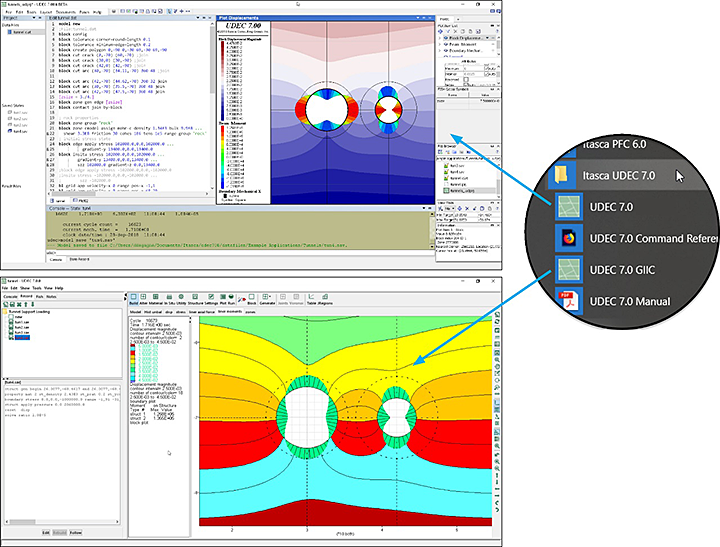Toggle Beam Moment plot item visibility

(445, 45)
